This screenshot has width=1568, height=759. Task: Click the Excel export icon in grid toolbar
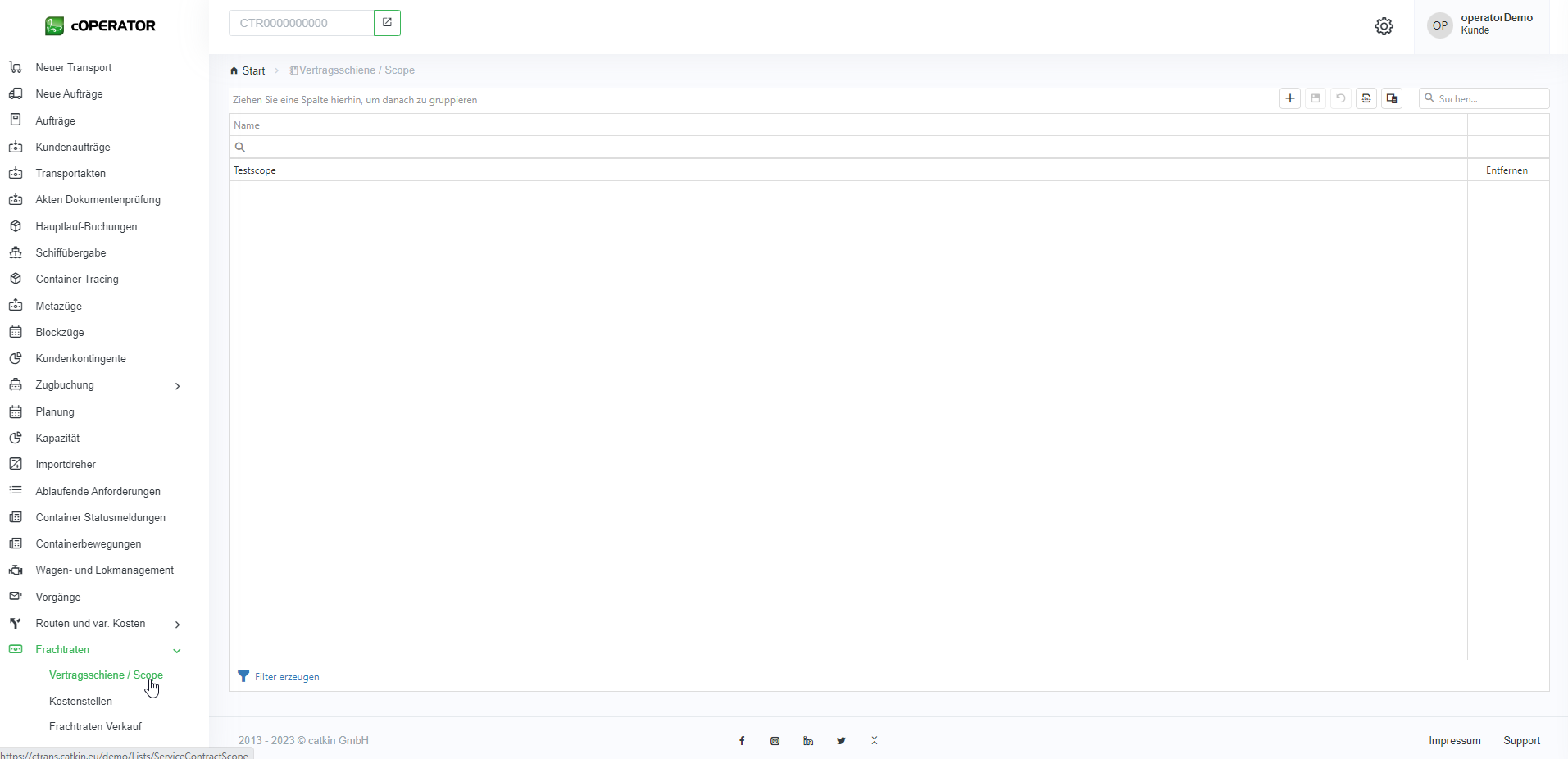(1366, 98)
